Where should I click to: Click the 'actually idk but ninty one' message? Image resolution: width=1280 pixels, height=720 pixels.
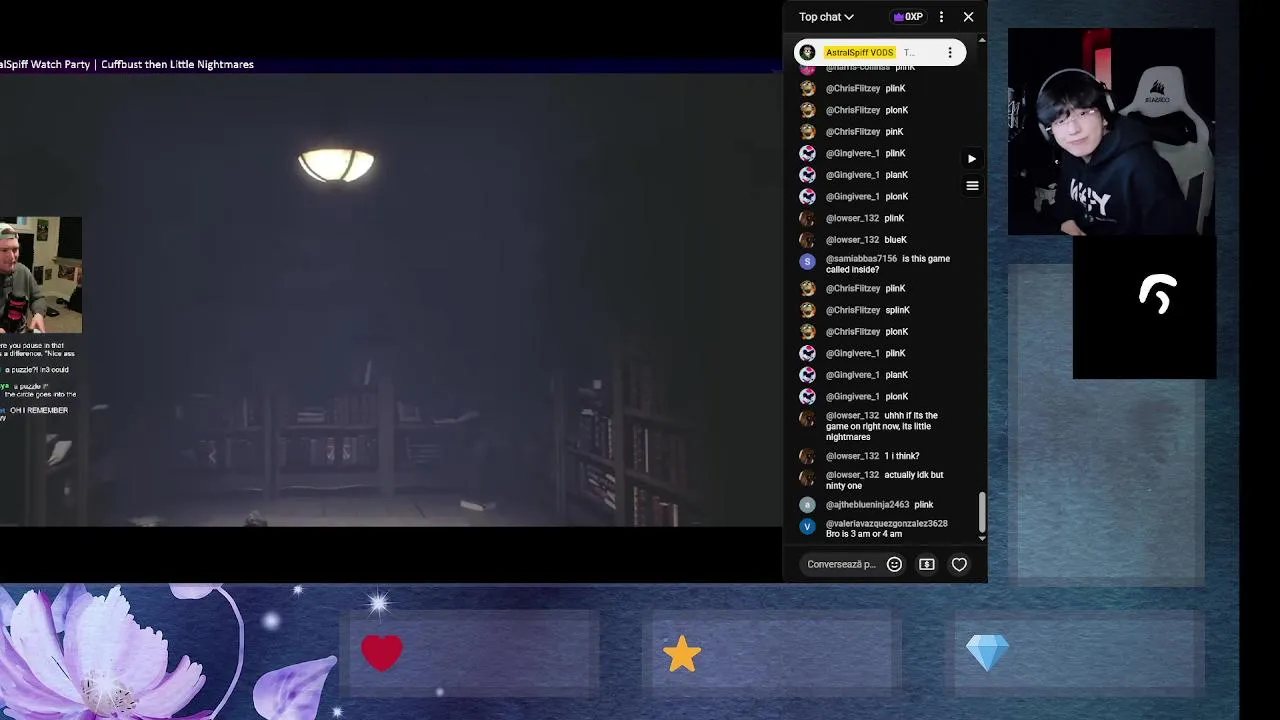coord(884,480)
